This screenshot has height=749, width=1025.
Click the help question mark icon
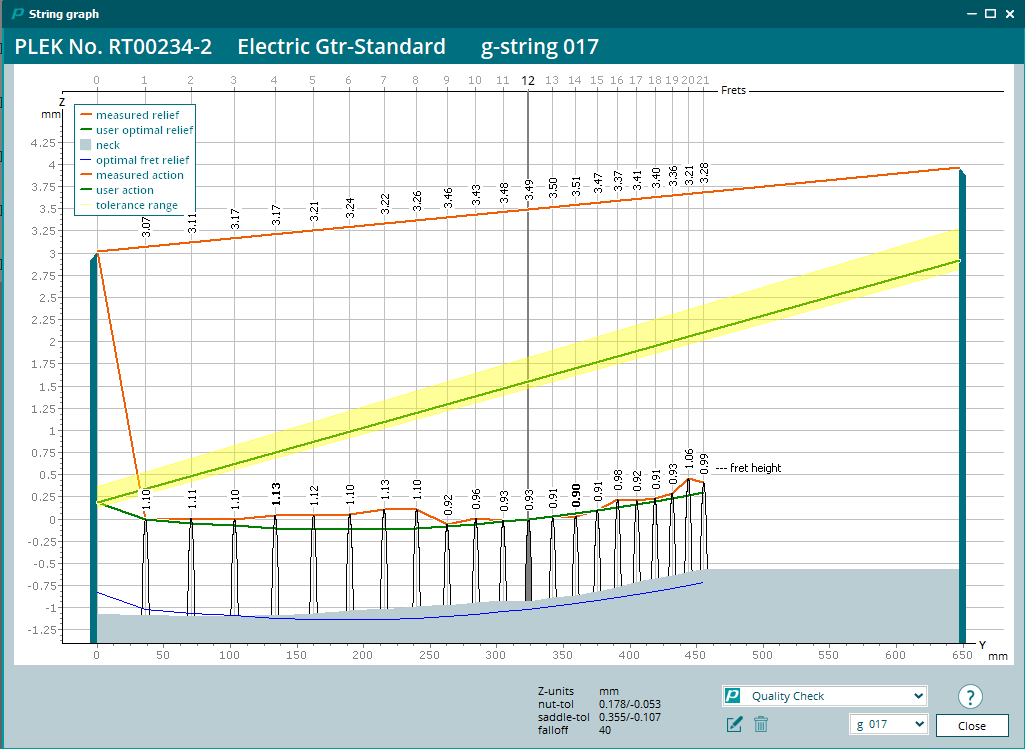coord(970,697)
